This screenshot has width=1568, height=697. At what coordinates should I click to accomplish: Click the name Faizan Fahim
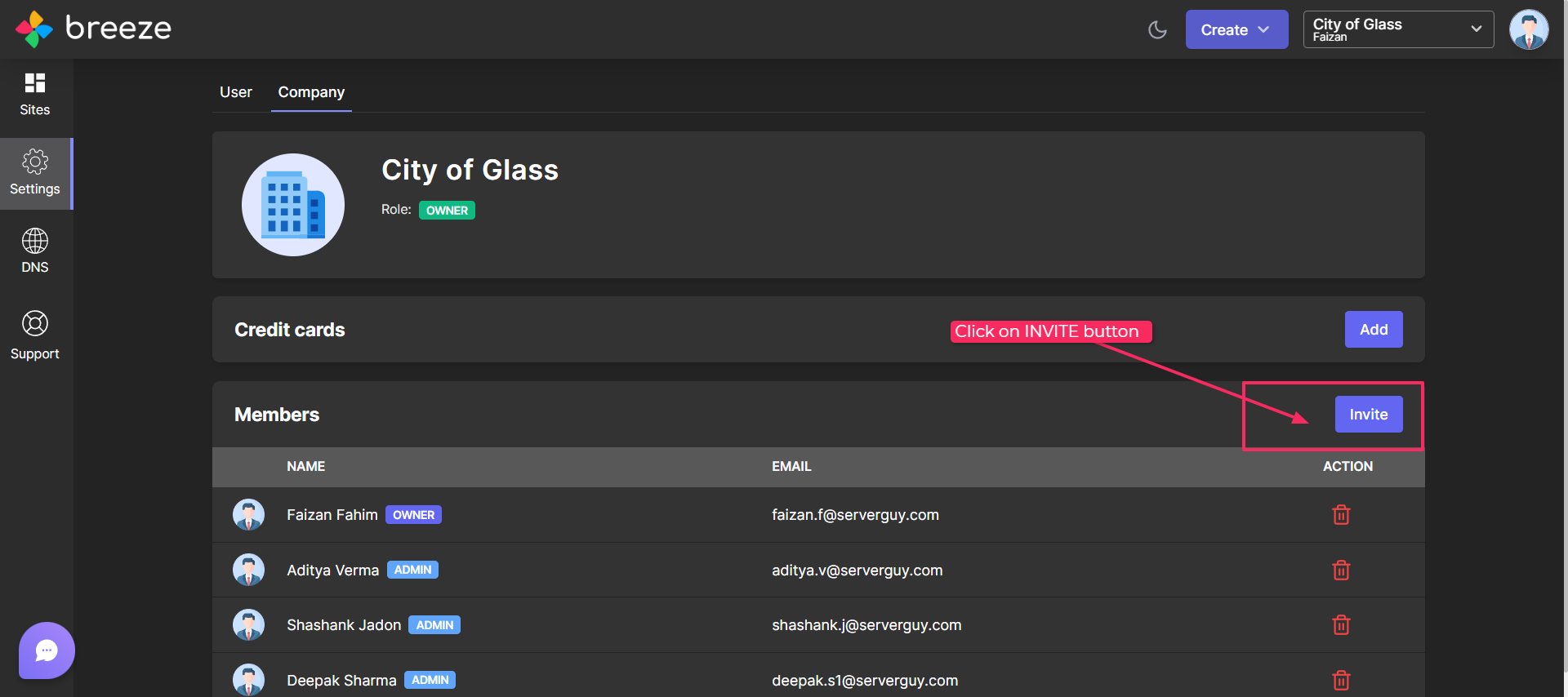point(332,515)
